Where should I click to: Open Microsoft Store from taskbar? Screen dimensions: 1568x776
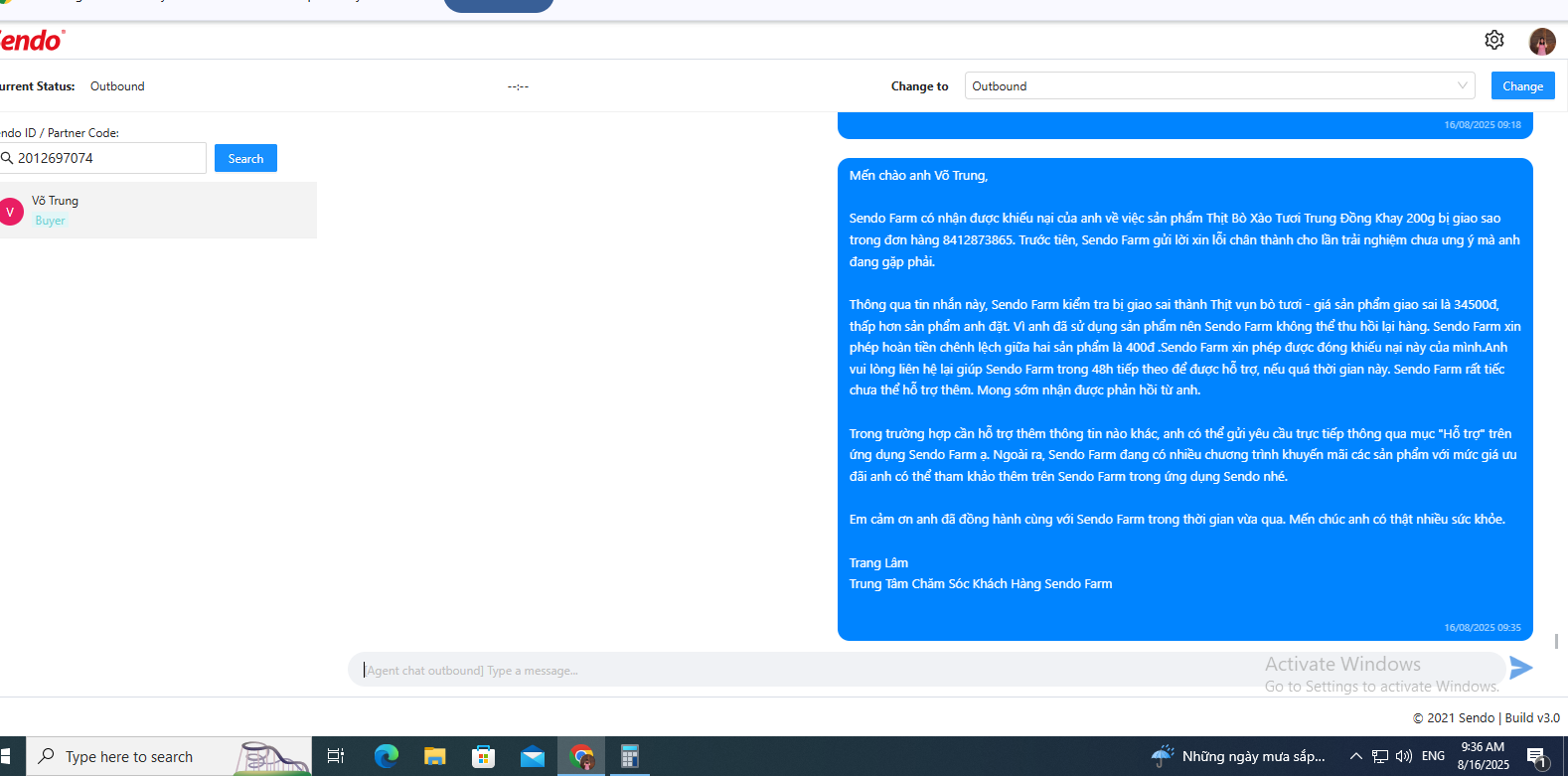tap(483, 756)
